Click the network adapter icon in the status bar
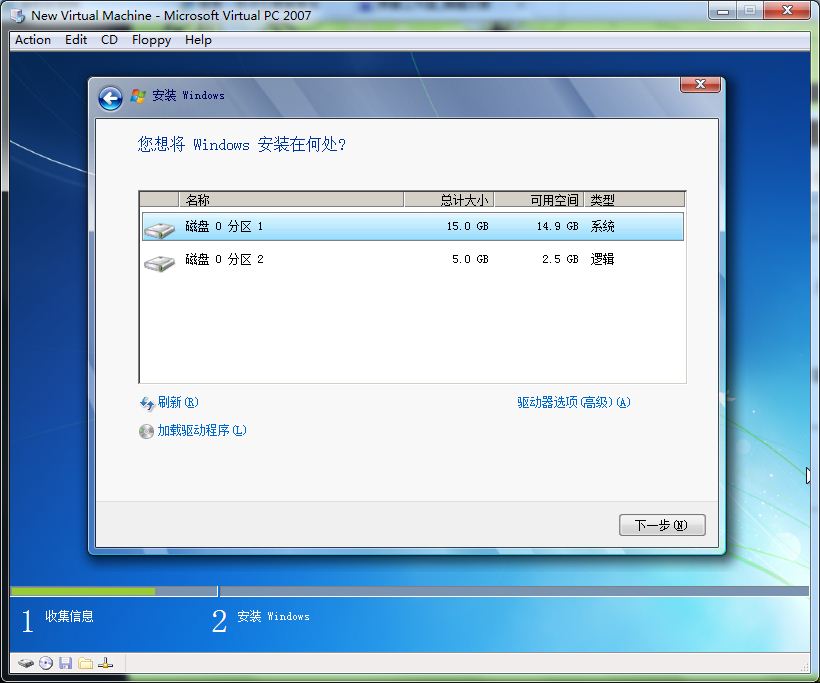Screen dimensions: 820x683 [x=105, y=662]
